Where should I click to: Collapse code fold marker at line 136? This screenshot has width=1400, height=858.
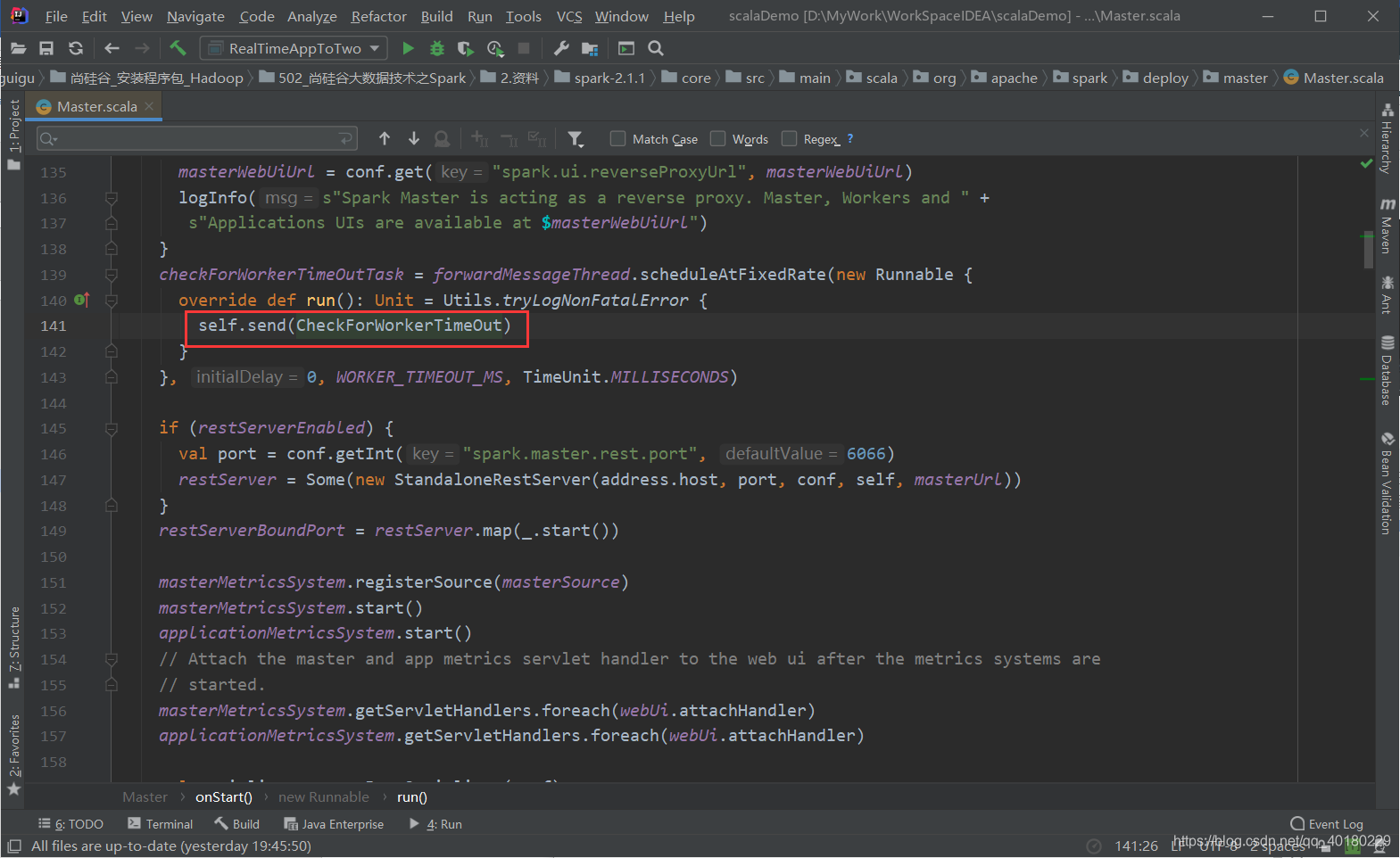click(x=112, y=198)
